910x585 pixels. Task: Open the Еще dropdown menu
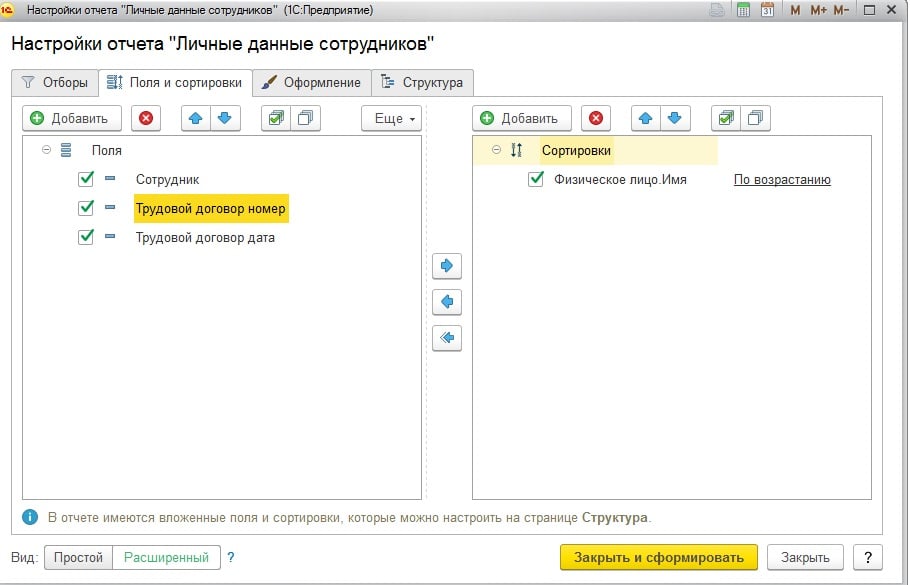click(390, 118)
